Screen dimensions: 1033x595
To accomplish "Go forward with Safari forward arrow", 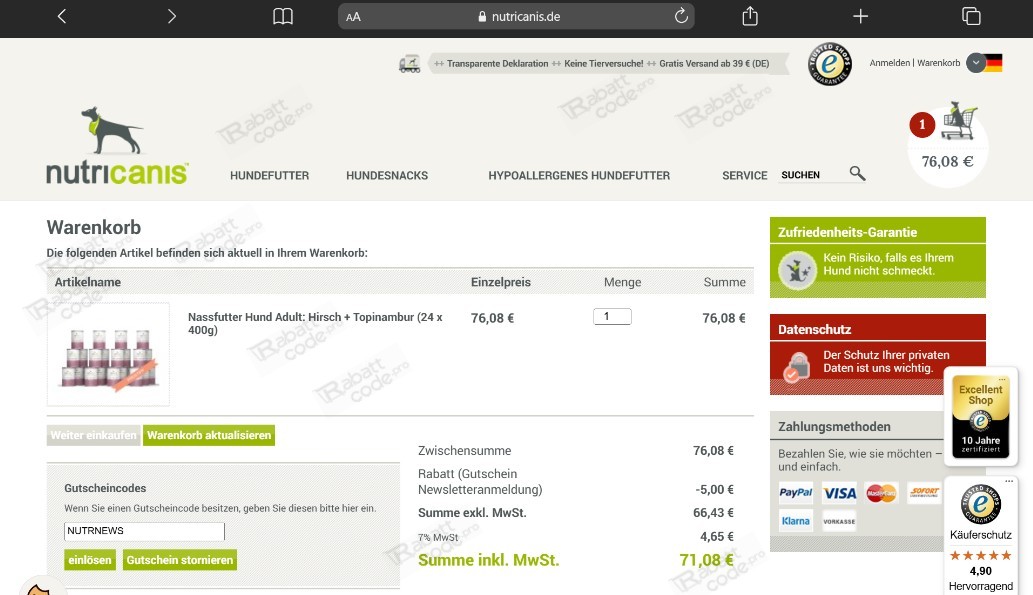I will (171, 16).
